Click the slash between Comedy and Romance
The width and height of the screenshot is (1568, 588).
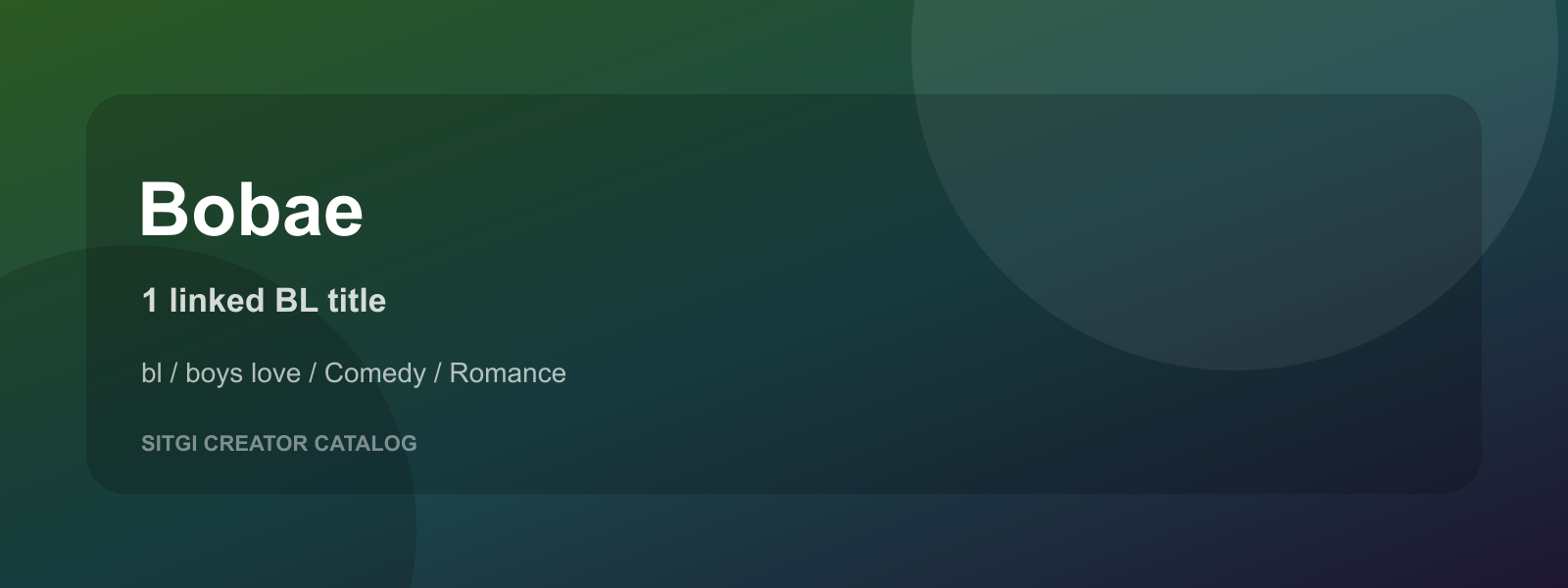(x=438, y=373)
